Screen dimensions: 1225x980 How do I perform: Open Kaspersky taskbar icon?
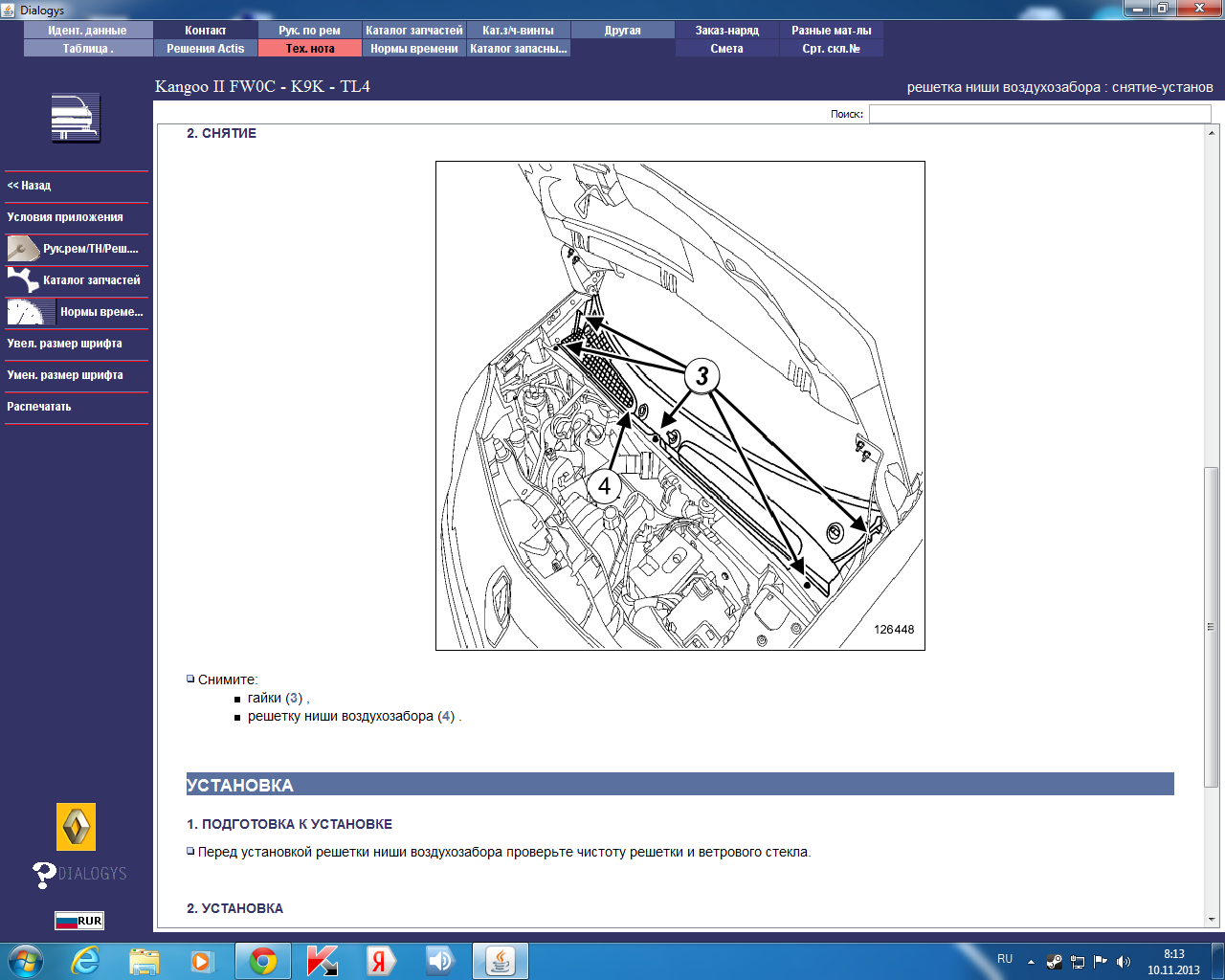pos(323,961)
